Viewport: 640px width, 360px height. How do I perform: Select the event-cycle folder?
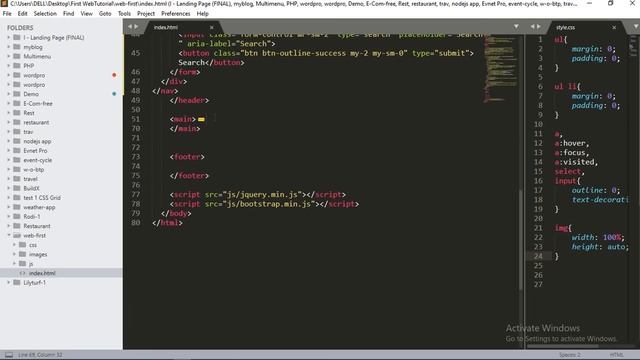point(38,160)
